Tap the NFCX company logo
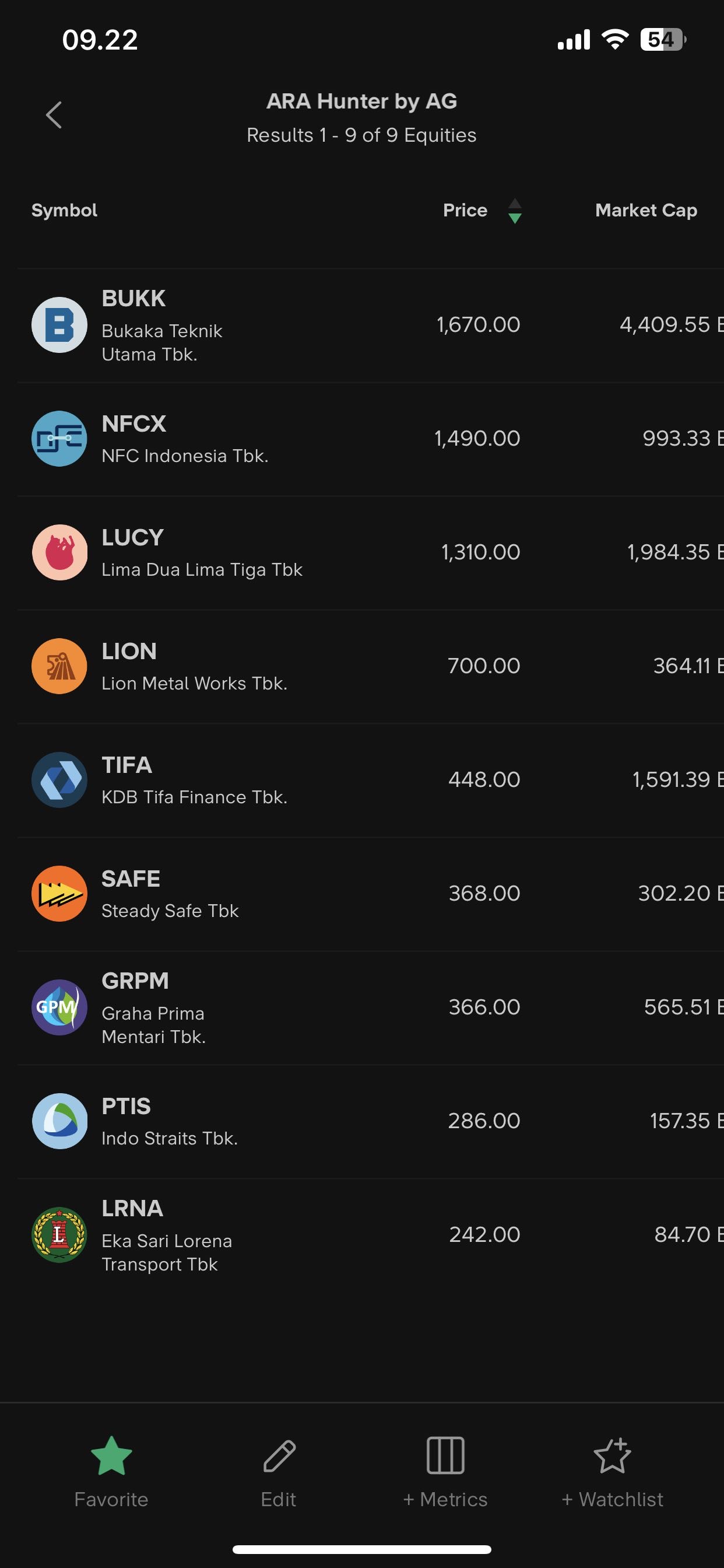724x1568 pixels. (x=59, y=439)
